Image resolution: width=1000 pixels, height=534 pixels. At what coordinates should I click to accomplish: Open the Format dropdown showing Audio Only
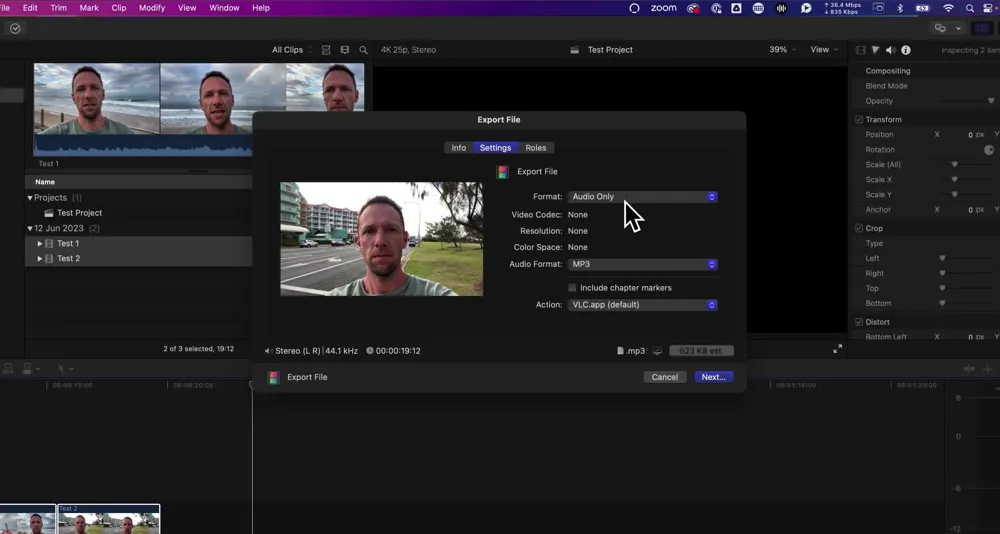point(643,197)
